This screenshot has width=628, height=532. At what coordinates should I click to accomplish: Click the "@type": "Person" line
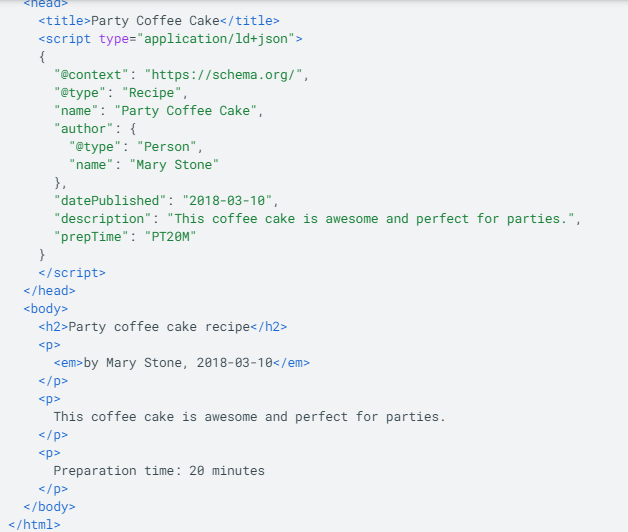click(x=136, y=147)
